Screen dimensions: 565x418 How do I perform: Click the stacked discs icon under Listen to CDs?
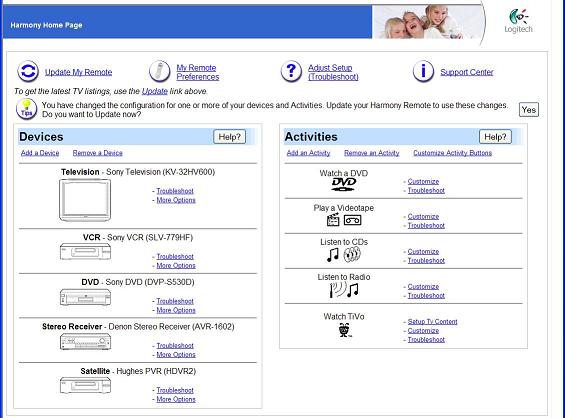[352, 255]
